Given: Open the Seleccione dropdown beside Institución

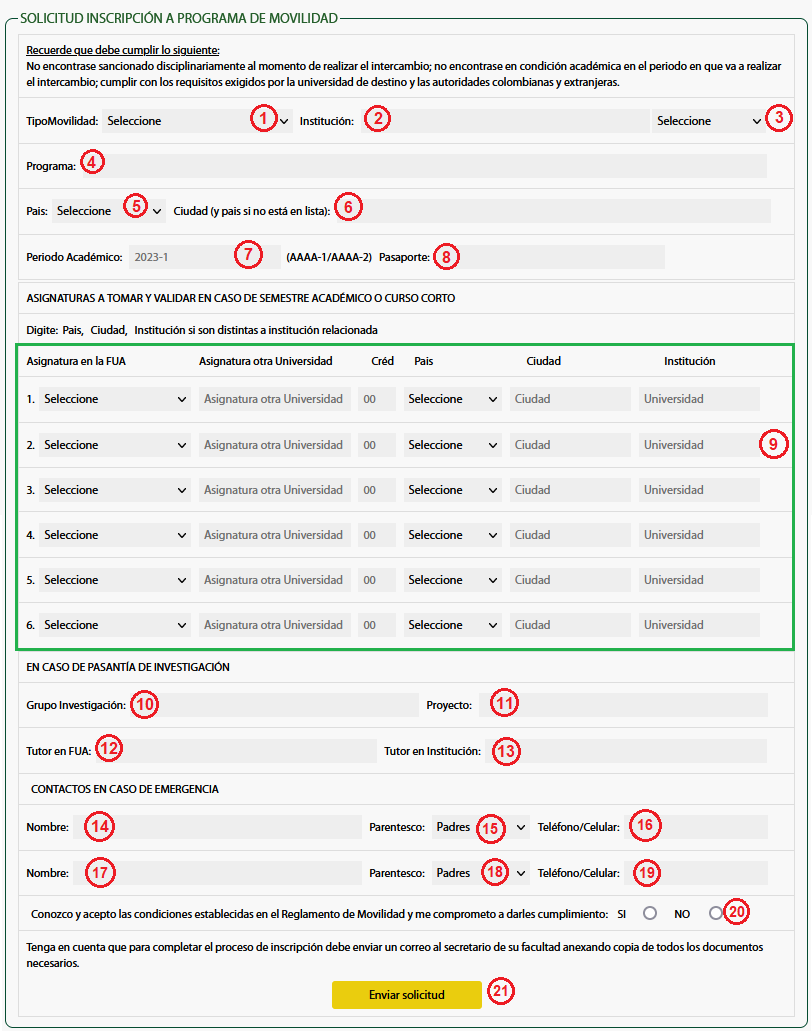Looking at the screenshot, I should 709,121.
